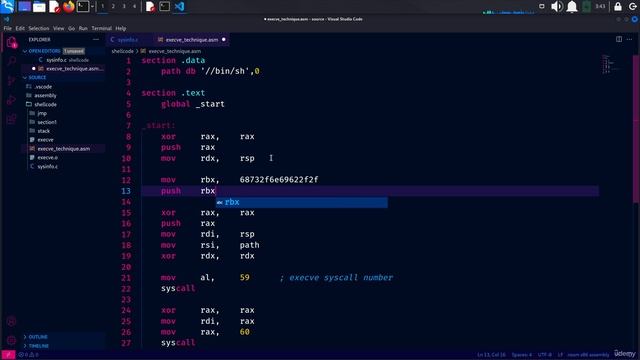Open the Explorer panel's more actions ellipsis
This screenshot has width=640, height=360.
(x=96, y=40)
